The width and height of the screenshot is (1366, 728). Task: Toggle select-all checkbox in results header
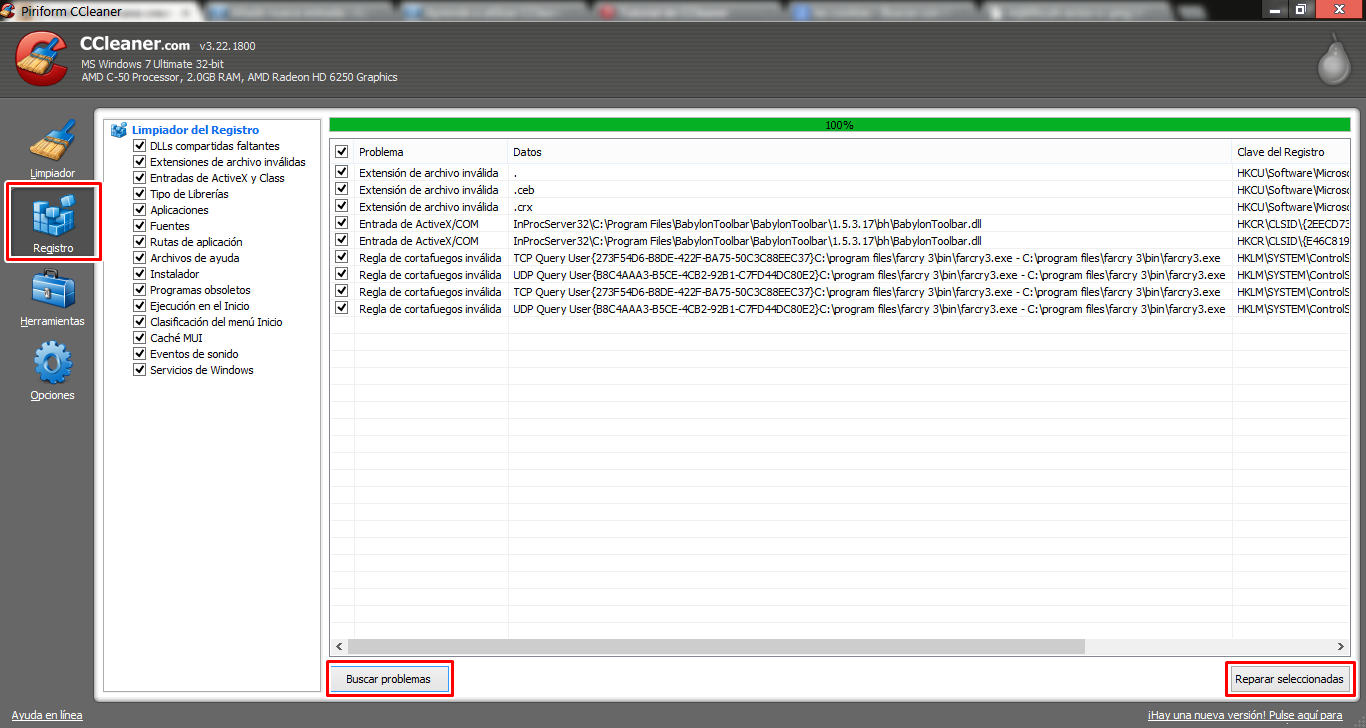coord(342,152)
